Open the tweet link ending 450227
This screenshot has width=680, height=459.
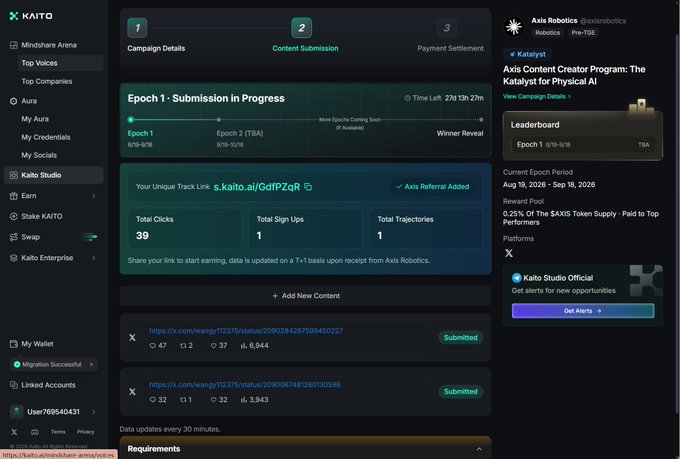(x=246, y=331)
